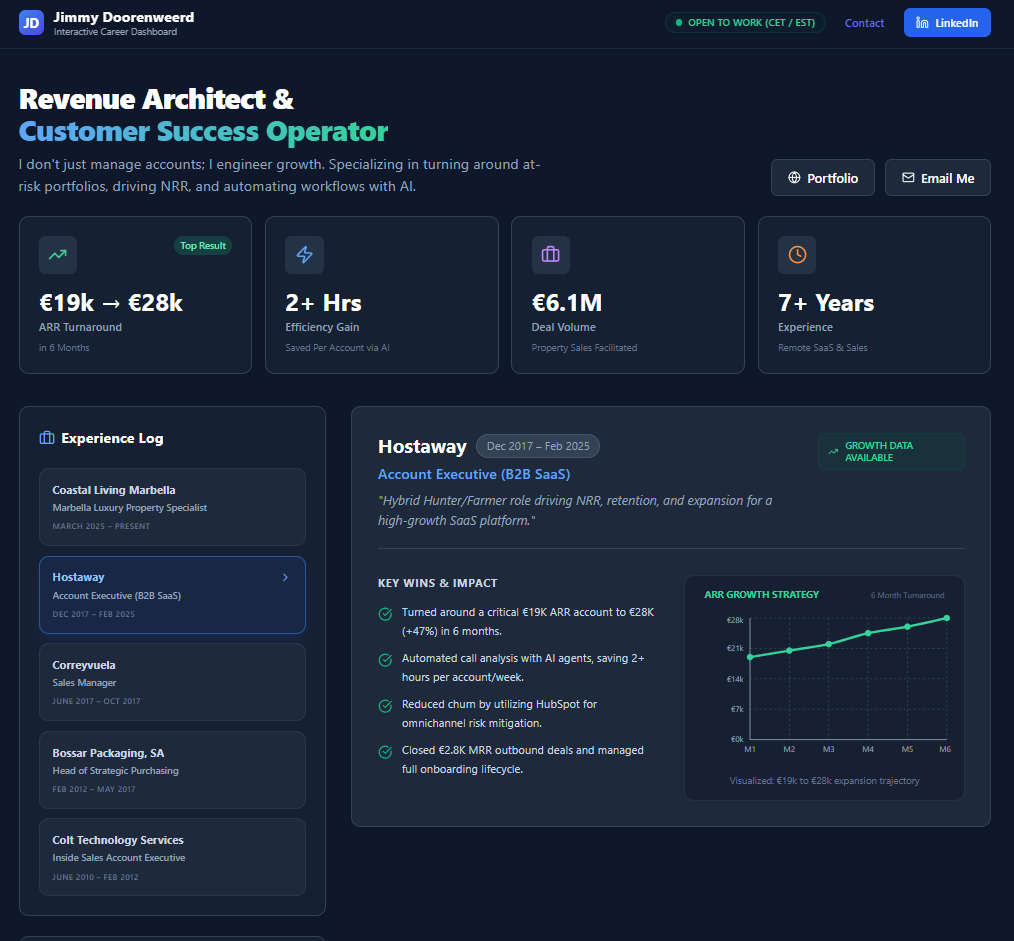Image resolution: width=1014 pixels, height=941 pixels.
Task: Click the lightning bolt Efficiency Gain icon
Action: pos(304,255)
